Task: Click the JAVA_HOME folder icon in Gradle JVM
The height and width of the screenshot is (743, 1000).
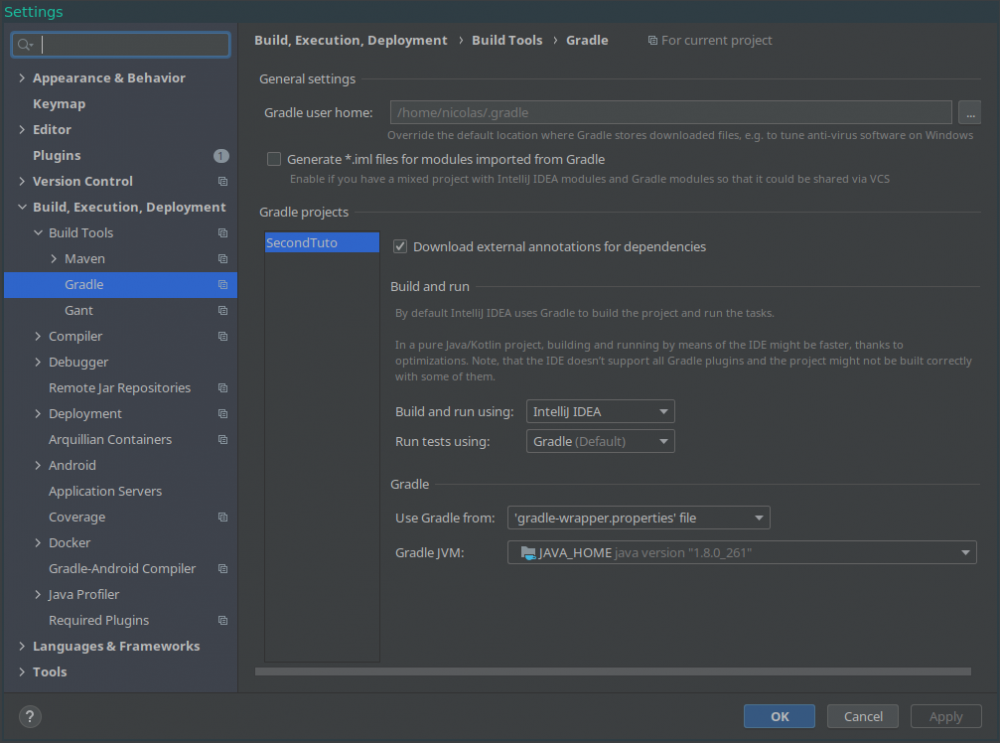Action: tap(528, 553)
